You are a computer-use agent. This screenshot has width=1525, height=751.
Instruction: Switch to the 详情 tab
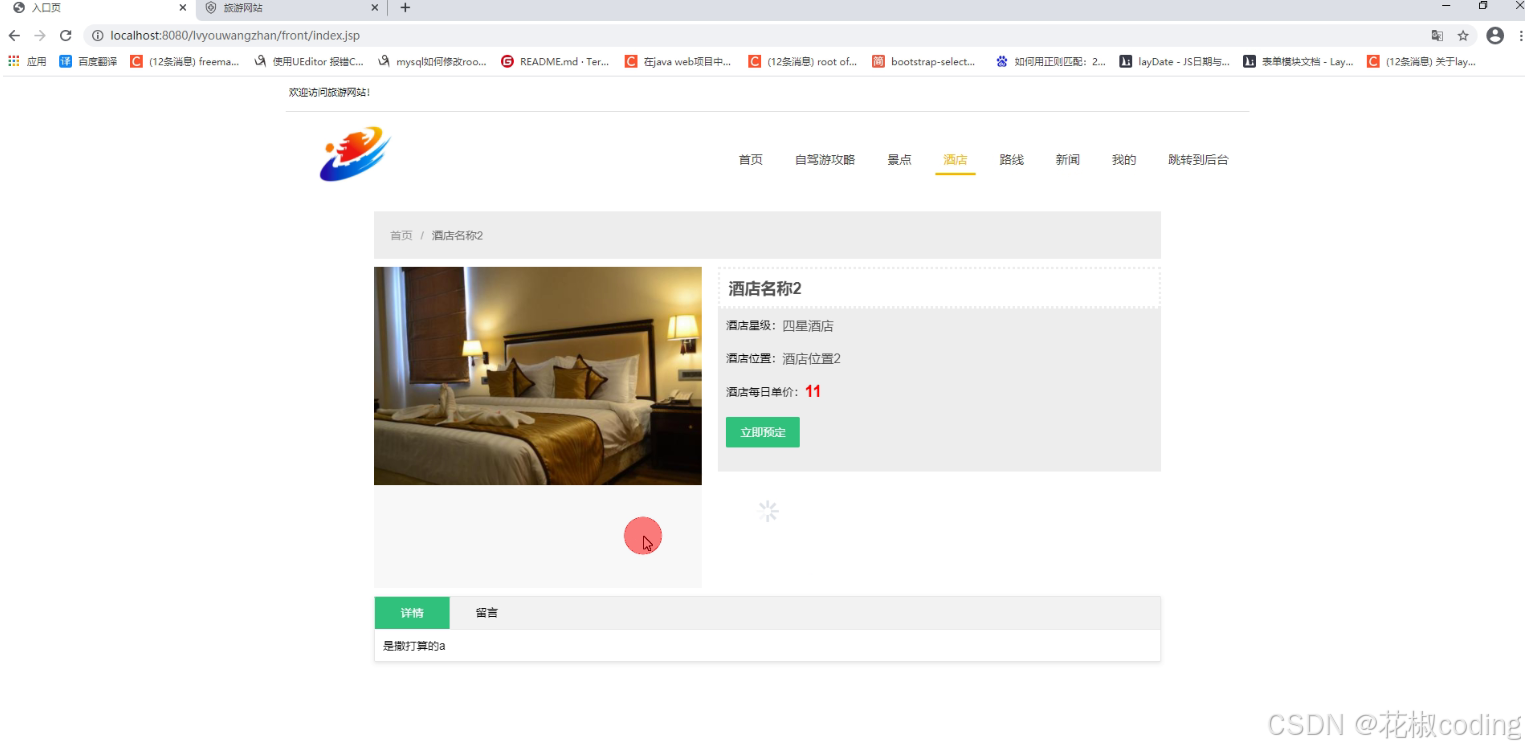[412, 613]
